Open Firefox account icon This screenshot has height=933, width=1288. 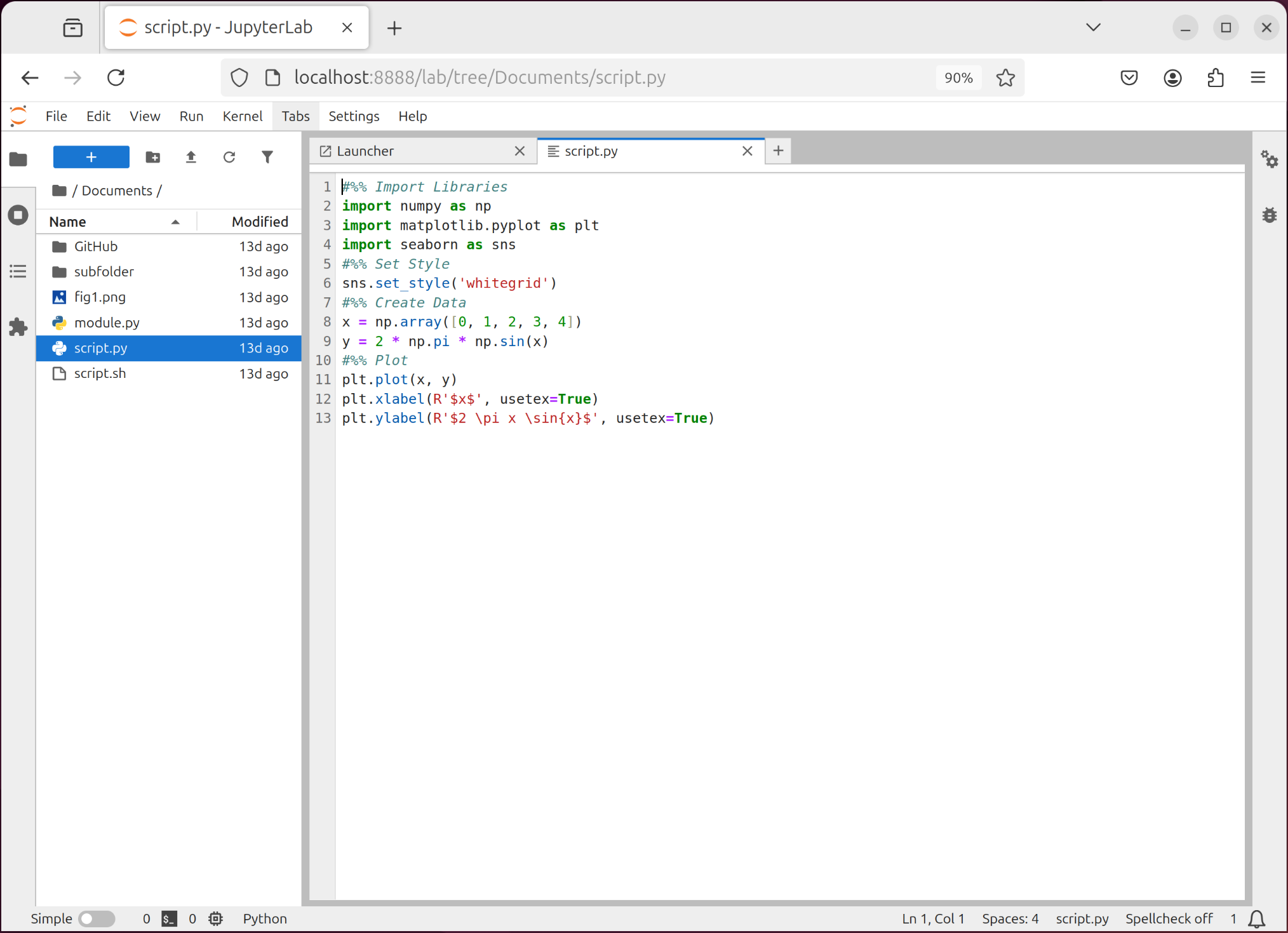[x=1172, y=77]
